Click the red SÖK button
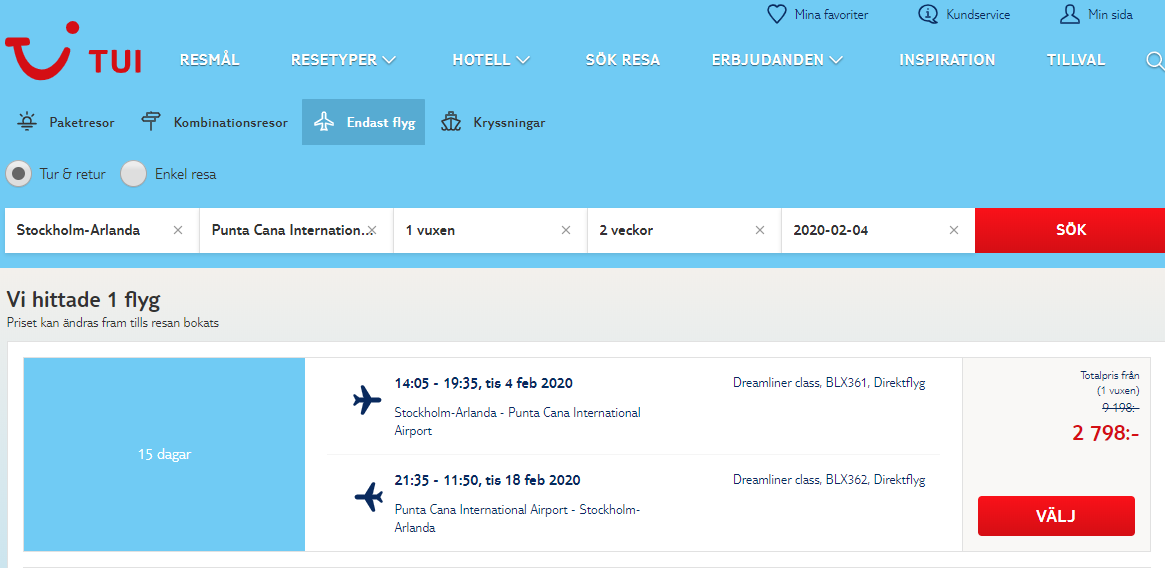This screenshot has width=1165, height=568. coord(1071,230)
